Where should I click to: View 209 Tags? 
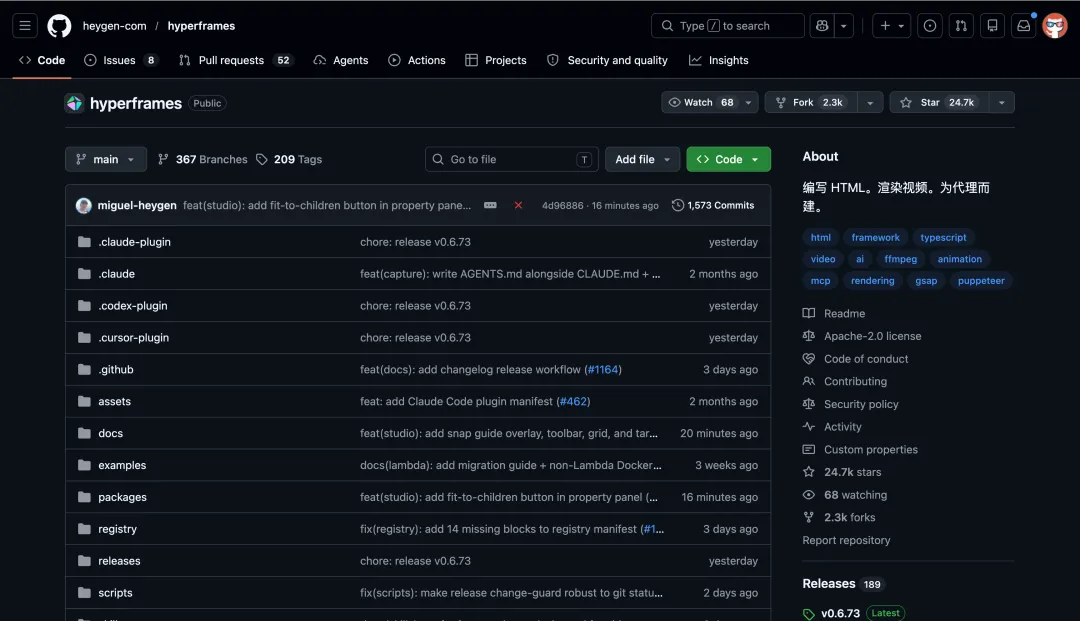(x=289, y=159)
